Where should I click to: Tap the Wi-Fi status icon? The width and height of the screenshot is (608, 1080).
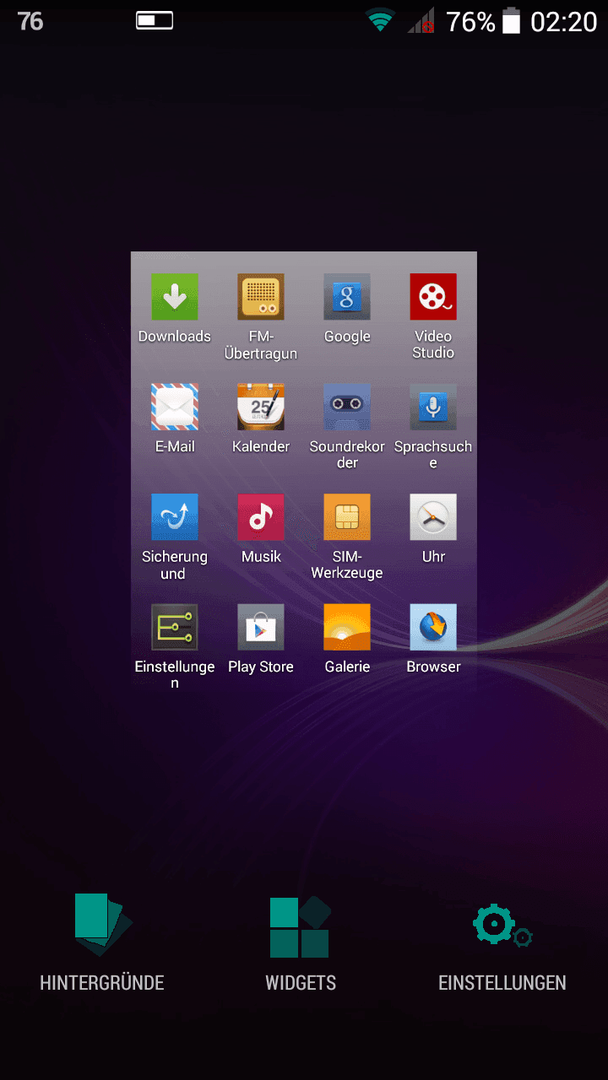380,21
